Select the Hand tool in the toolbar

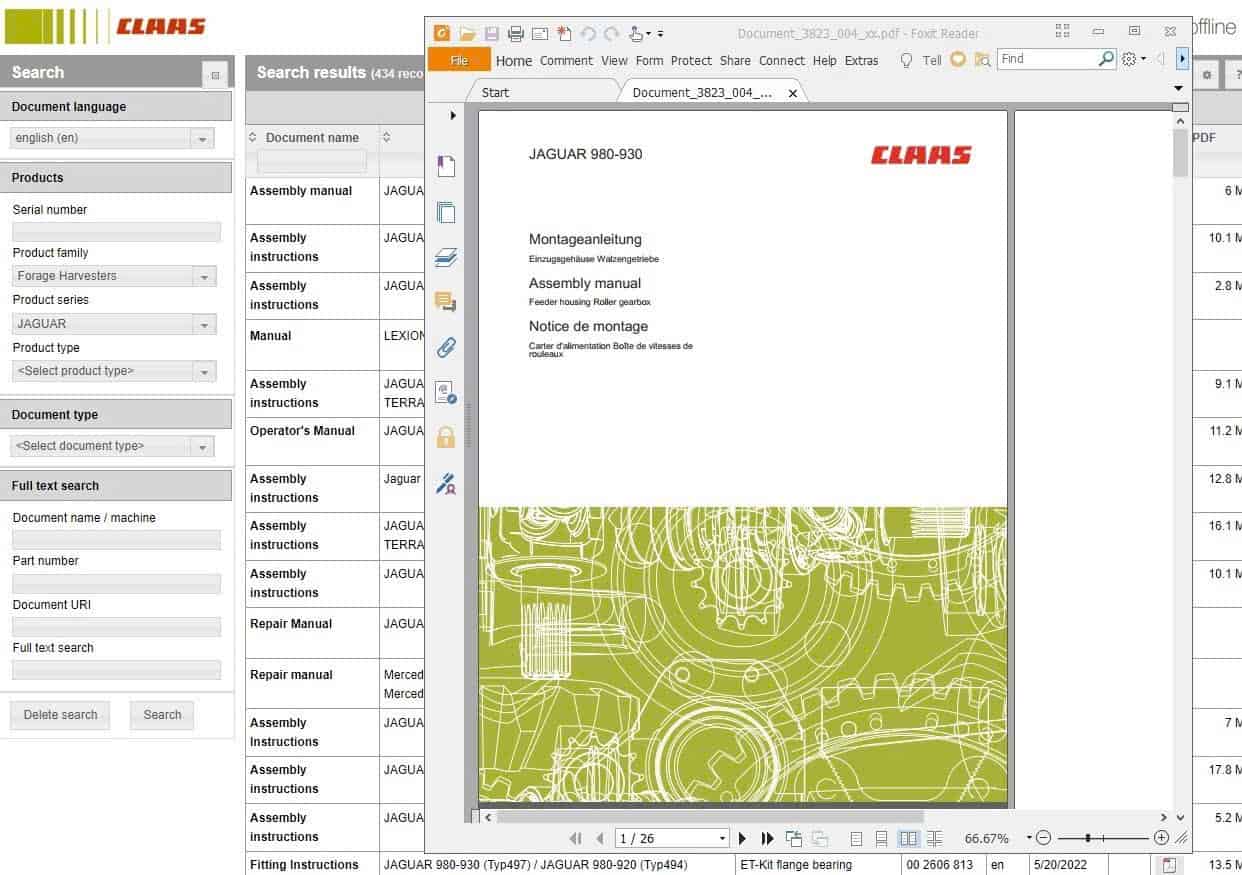(x=636, y=33)
